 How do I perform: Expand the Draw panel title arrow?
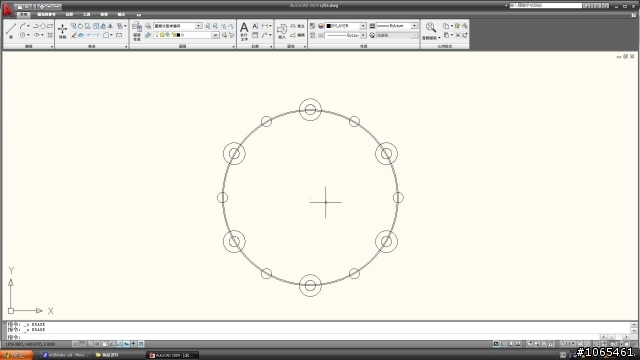click(x=52, y=47)
